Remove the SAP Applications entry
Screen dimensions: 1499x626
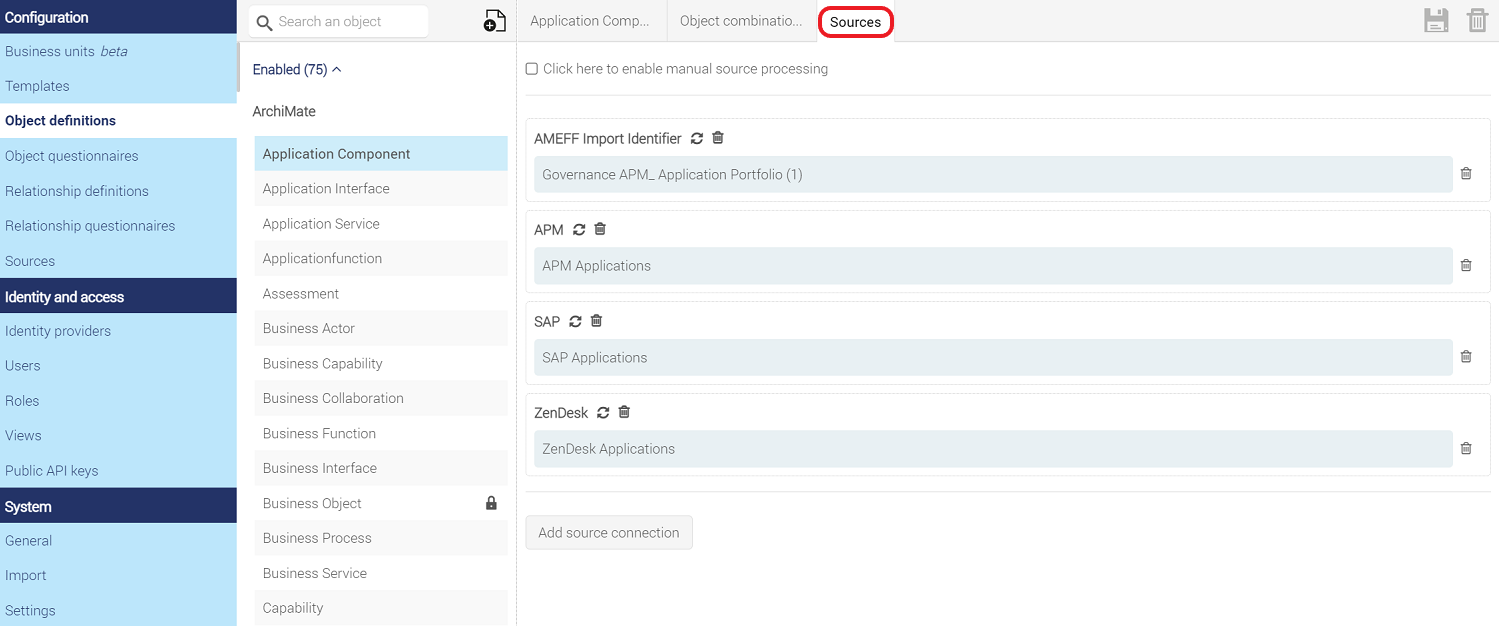[x=1466, y=357]
